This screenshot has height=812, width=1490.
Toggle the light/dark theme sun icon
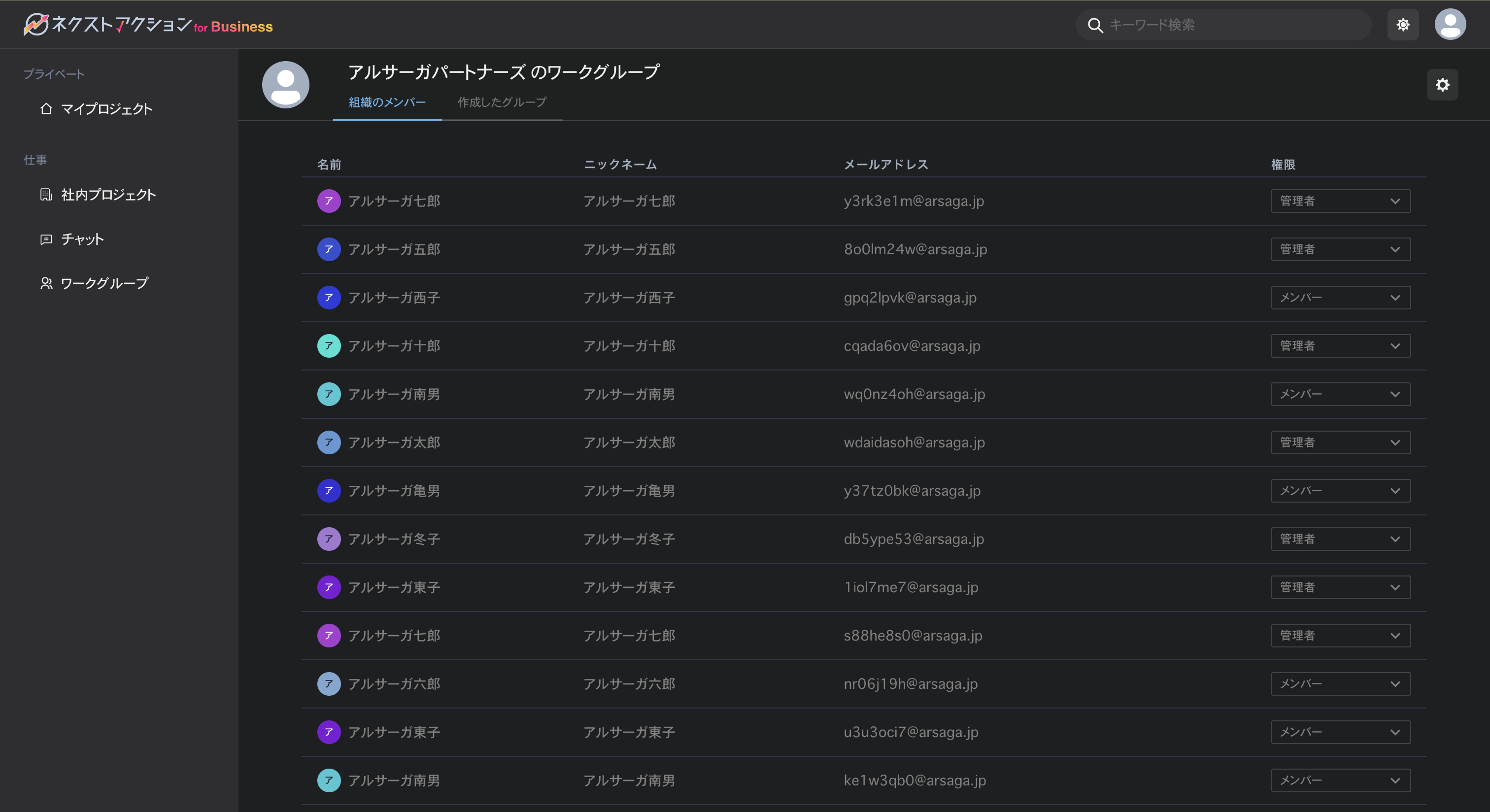click(x=1403, y=24)
